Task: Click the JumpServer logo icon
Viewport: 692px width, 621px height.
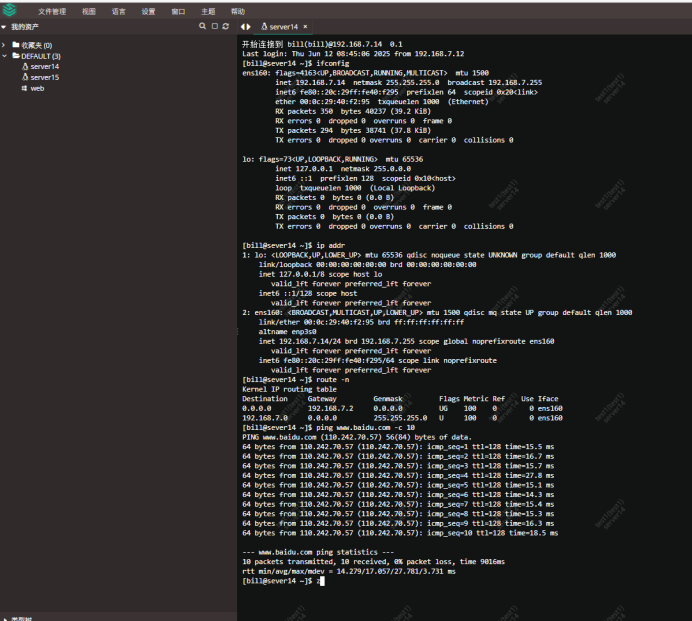Action: point(12,11)
